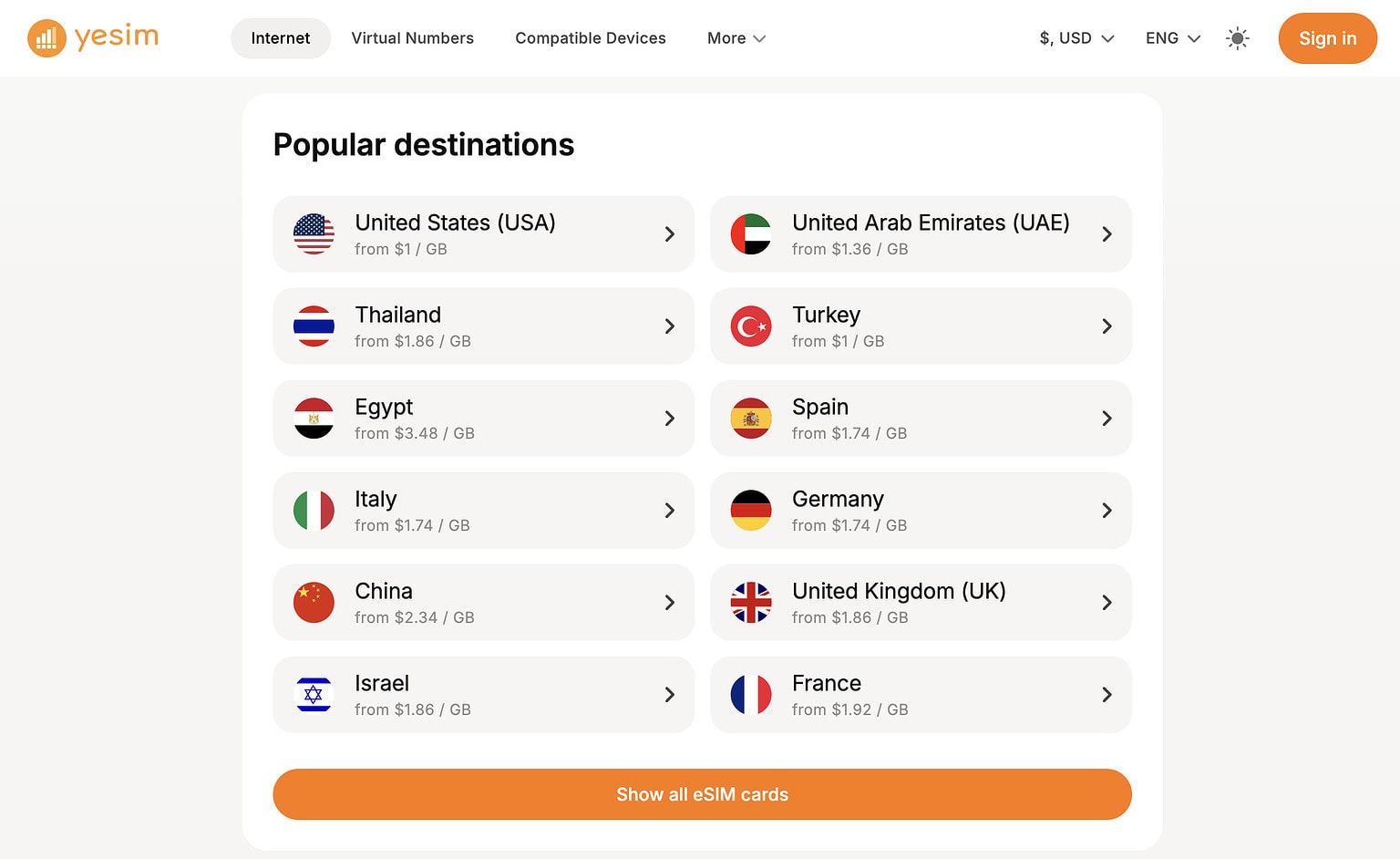Click the China flag icon

pyautogui.click(x=314, y=602)
